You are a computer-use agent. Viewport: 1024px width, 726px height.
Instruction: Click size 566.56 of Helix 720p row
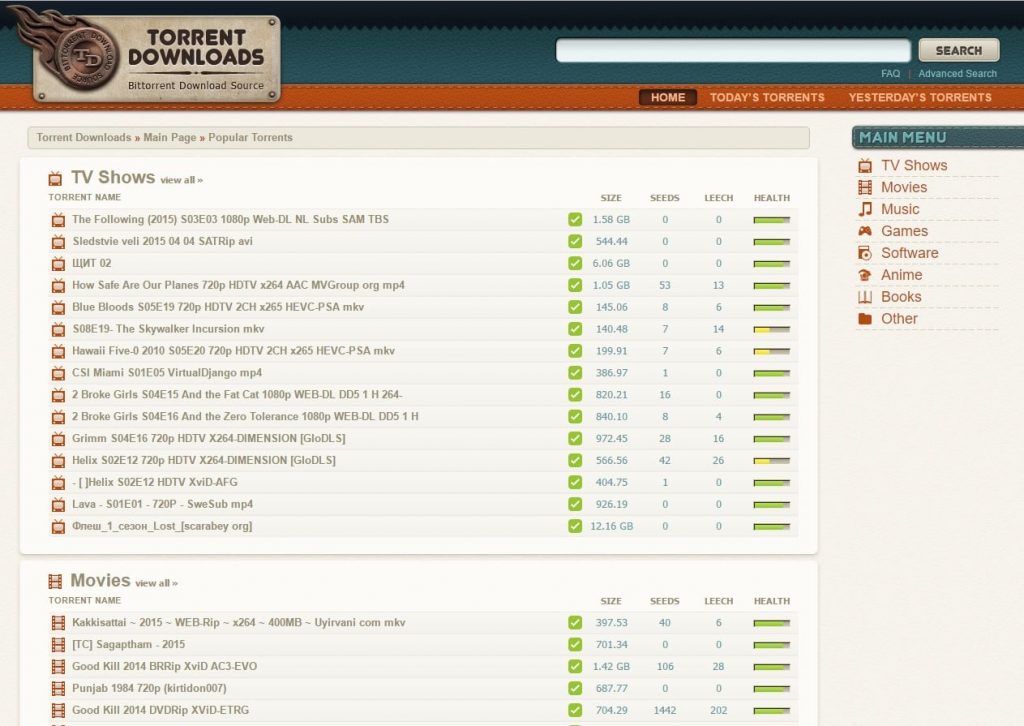[x=611, y=461]
